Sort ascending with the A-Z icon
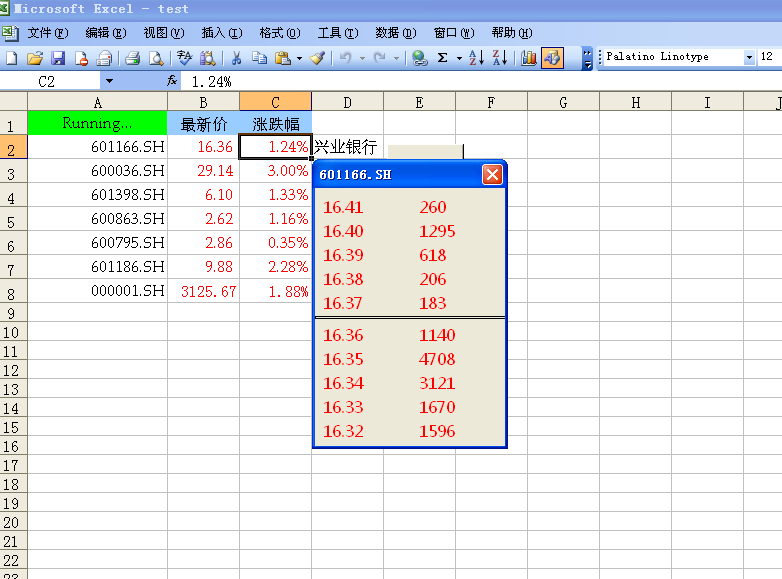This screenshot has height=579, width=782. click(476, 58)
